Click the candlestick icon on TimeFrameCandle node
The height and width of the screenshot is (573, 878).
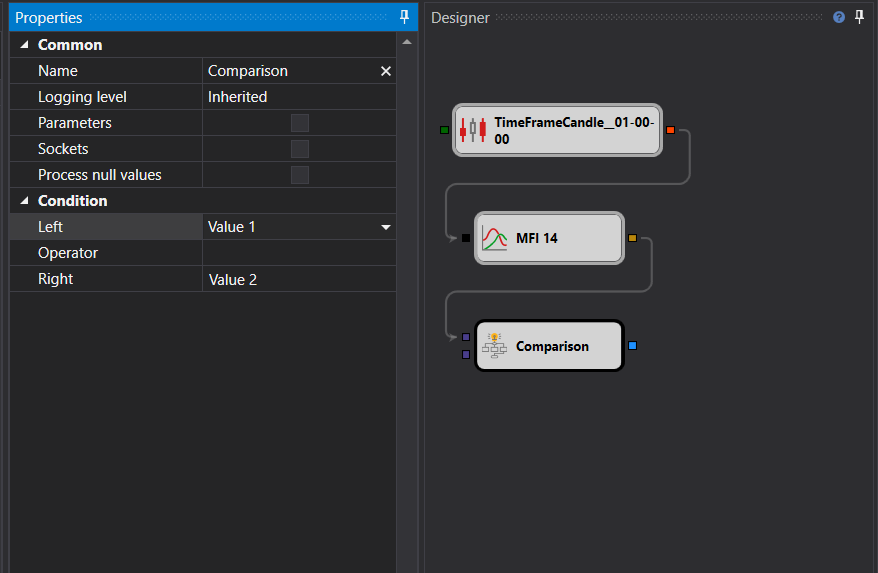tap(473, 130)
